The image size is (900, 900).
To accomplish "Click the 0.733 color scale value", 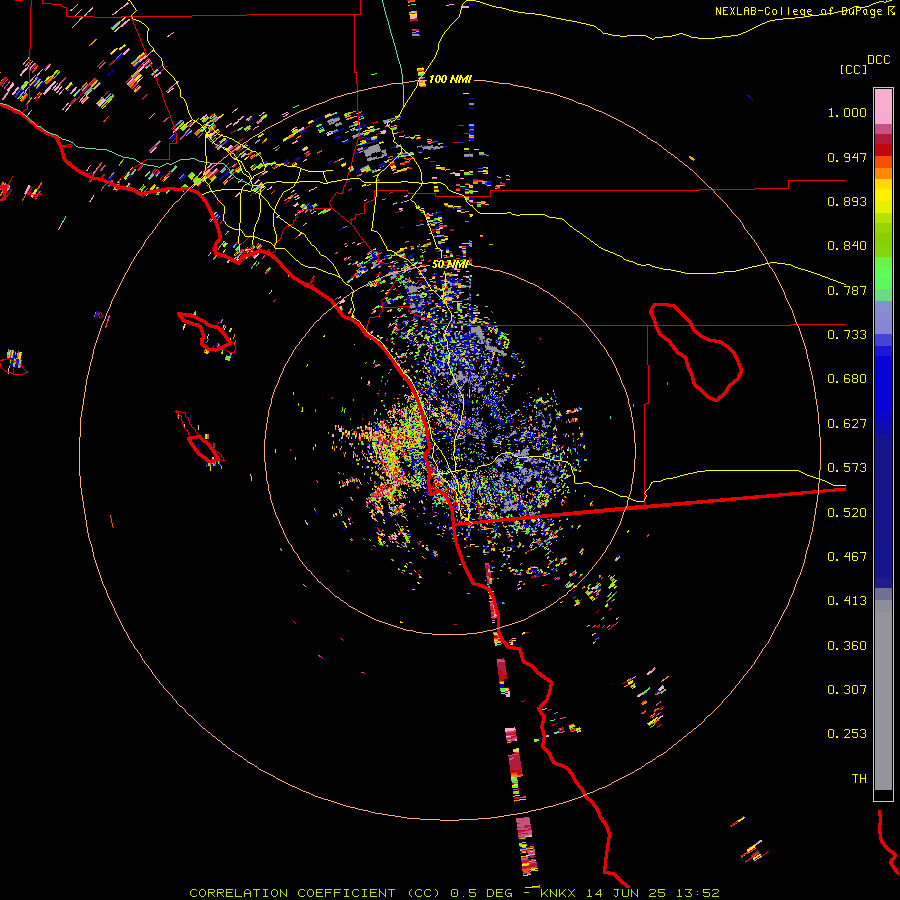I will pyautogui.click(x=847, y=335).
